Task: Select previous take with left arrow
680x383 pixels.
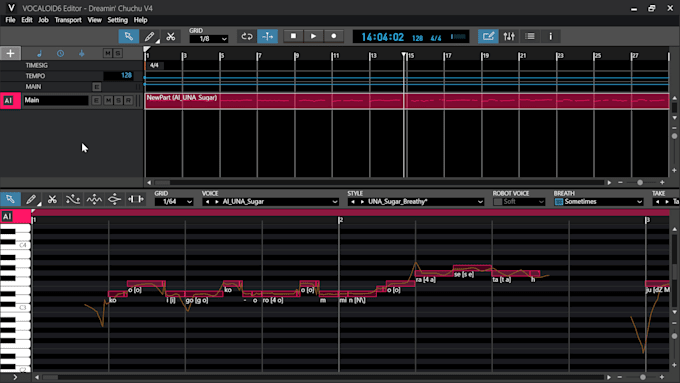Action: (657, 202)
